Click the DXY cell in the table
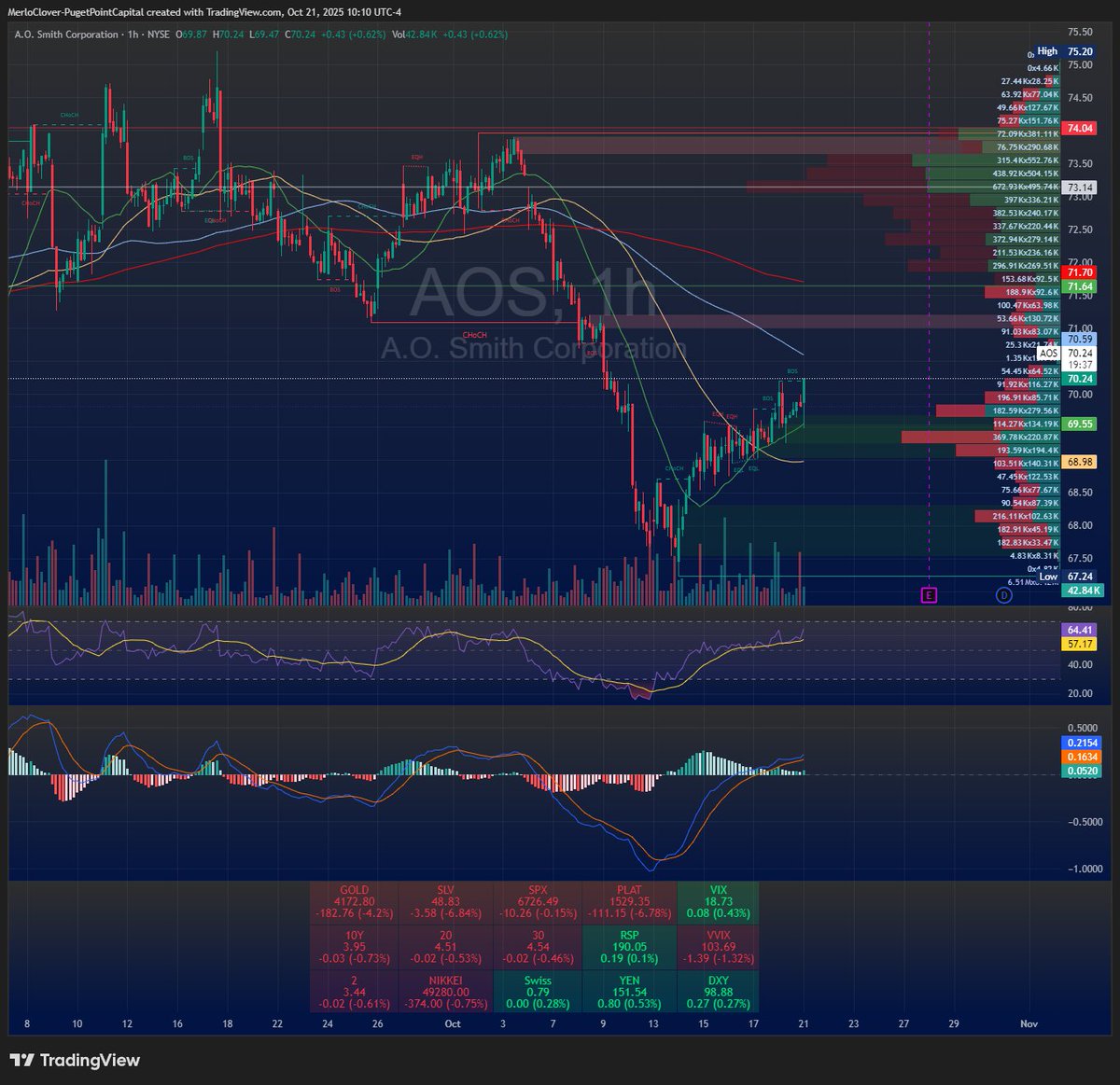Image resolution: width=1120 pixels, height=1085 pixels. [x=719, y=992]
